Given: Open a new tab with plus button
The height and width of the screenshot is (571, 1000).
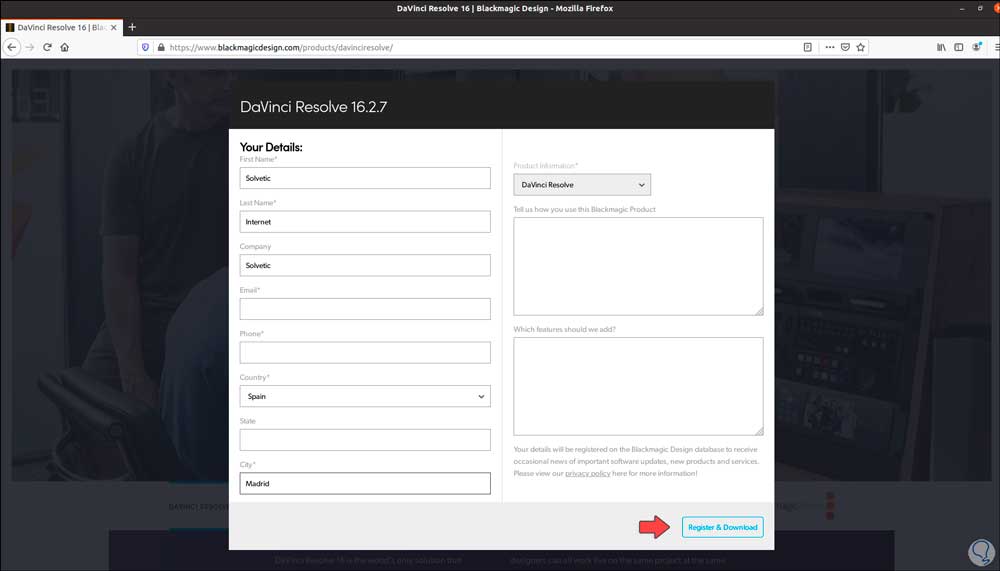Looking at the screenshot, I should [x=132, y=27].
